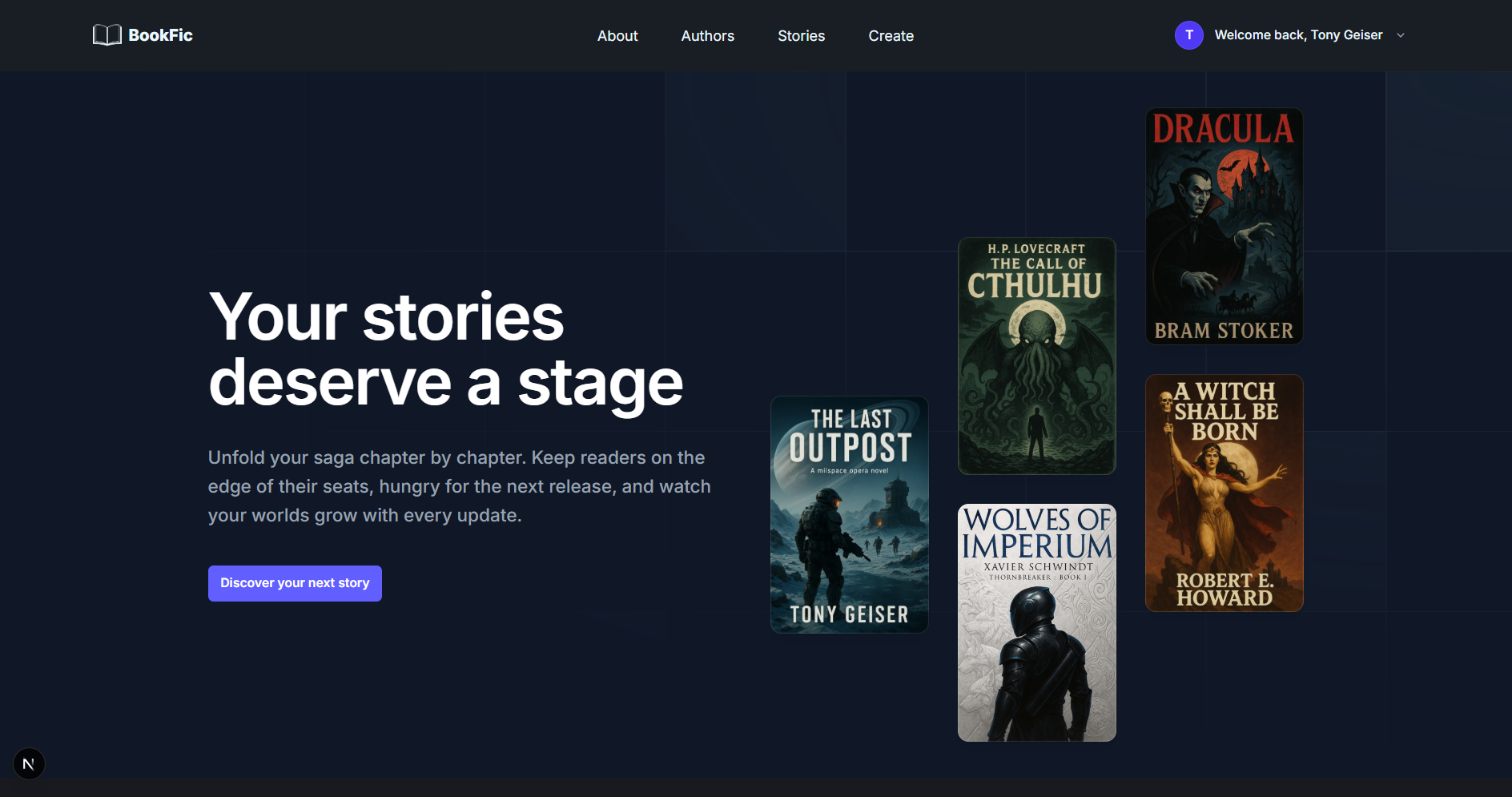Open Wolves of Imperium cover
The width and height of the screenshot is (1512, 797).
(1036, 622)
